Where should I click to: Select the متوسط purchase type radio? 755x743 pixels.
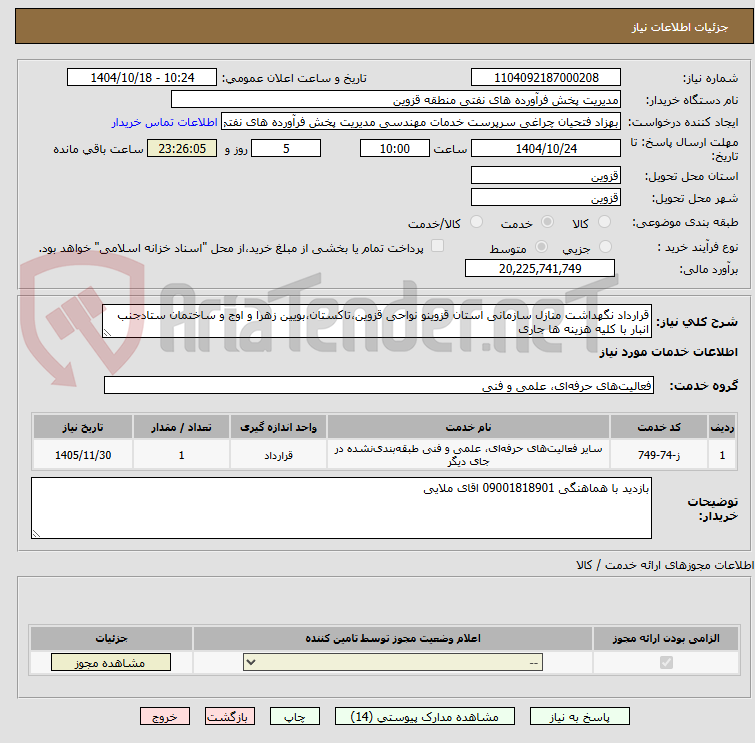tap(542, 247)
